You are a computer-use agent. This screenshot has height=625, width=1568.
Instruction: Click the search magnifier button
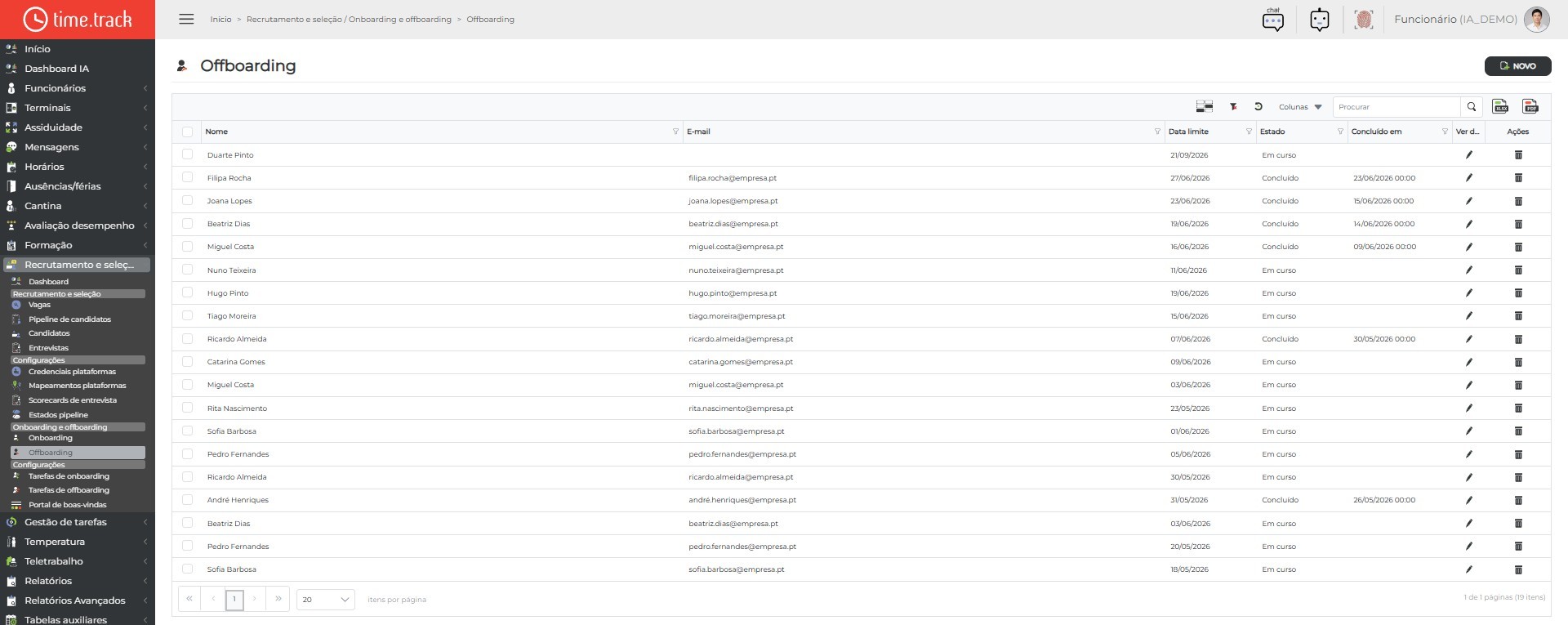(x=1471, y=107)
